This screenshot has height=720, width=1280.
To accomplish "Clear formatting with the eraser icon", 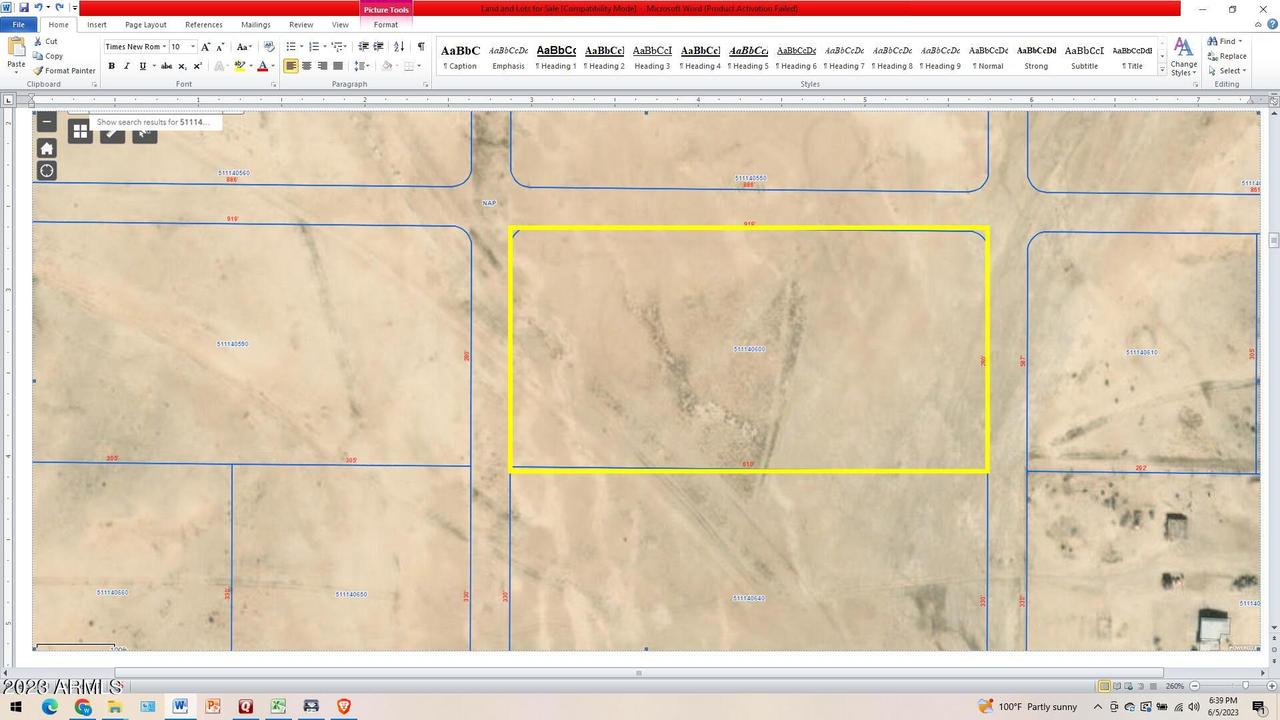I will point(269,47).
